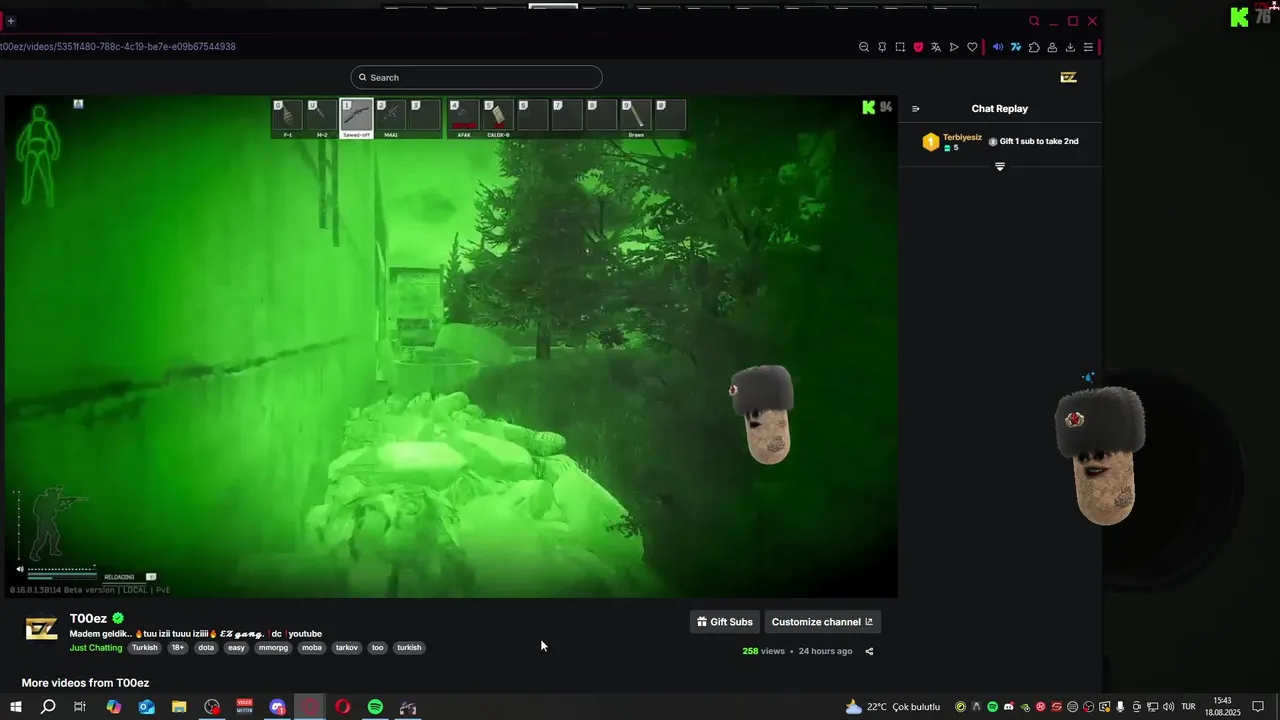Click the stream title starting Madem geldik
The height and width of the screenshot is (720, 1280).
click(x=195, y=633)
